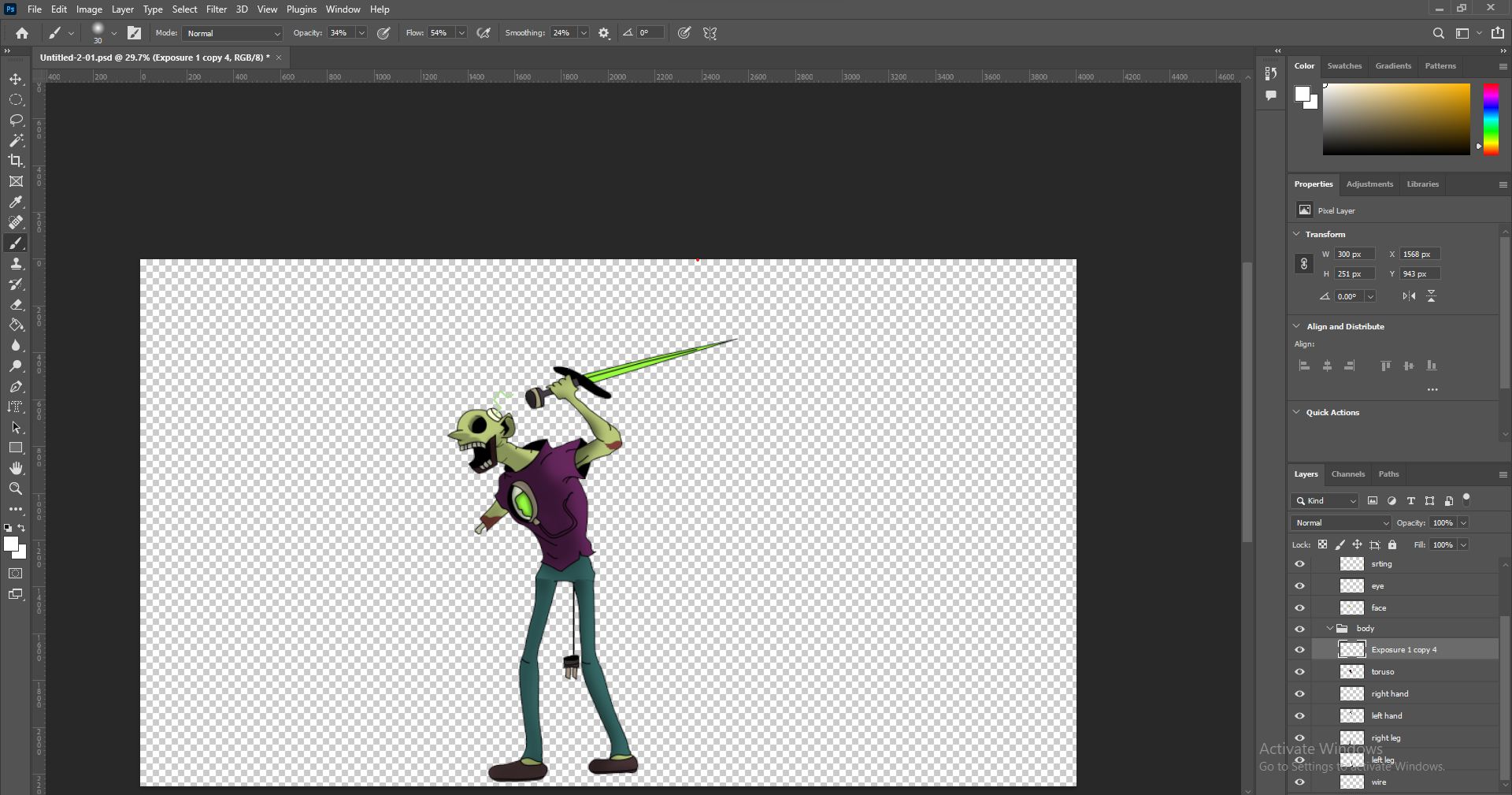Hide the face layer
The width and height of the screenshot is (1512, 795).
1299,608
